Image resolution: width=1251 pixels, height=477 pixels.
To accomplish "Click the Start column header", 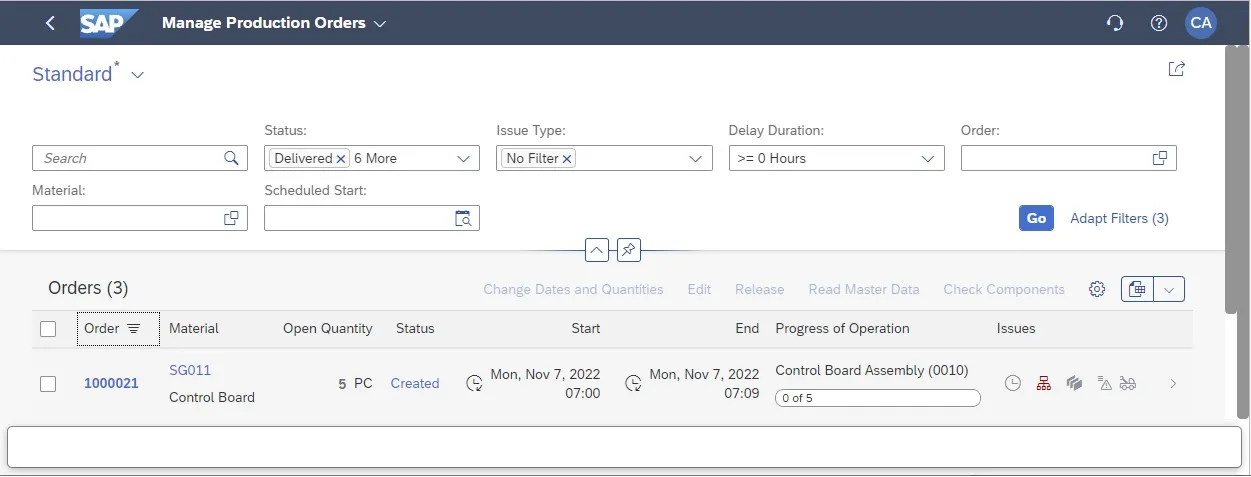I will (x=586, y=328).
